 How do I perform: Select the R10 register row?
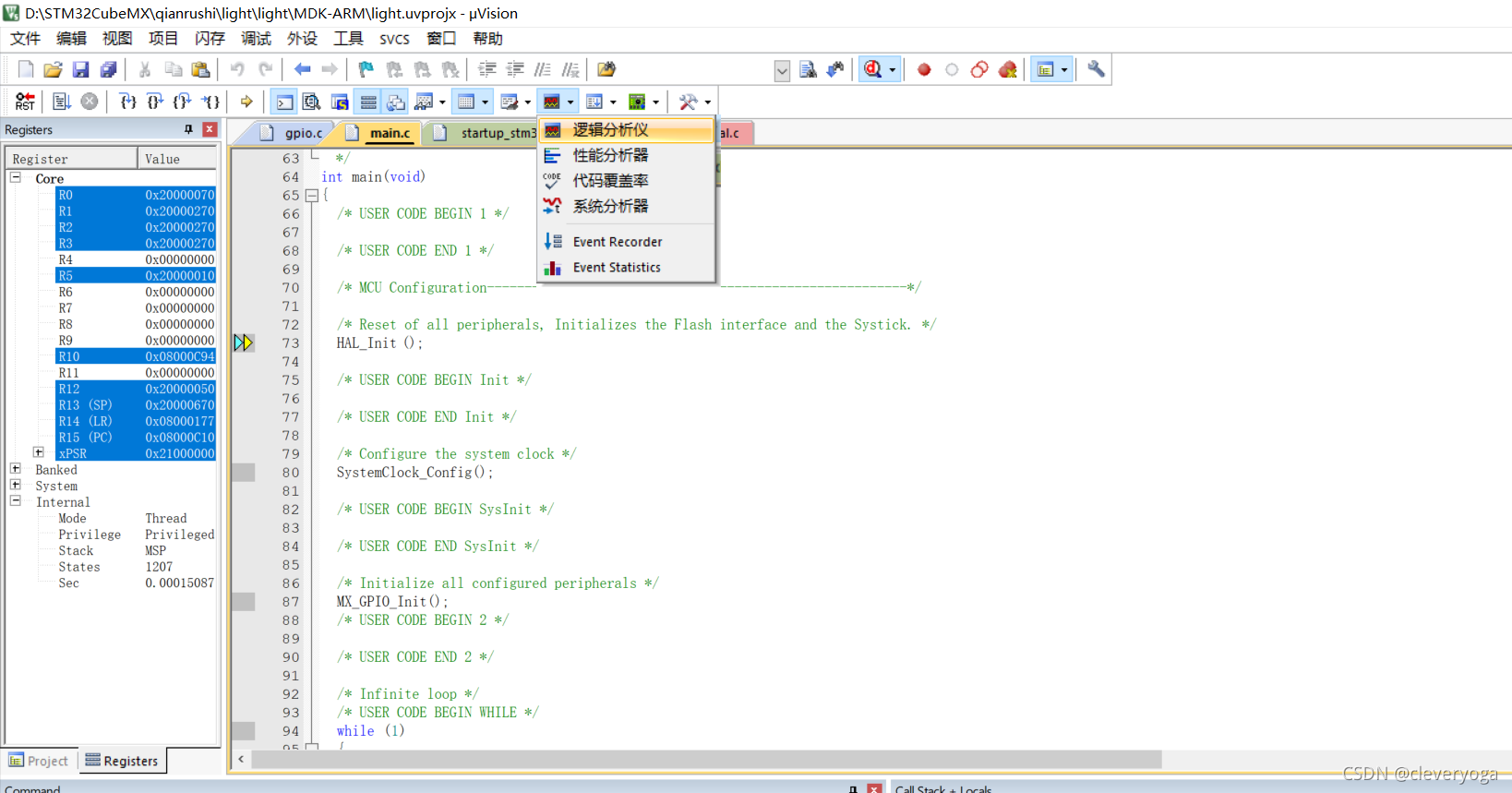tap(135, 356)
